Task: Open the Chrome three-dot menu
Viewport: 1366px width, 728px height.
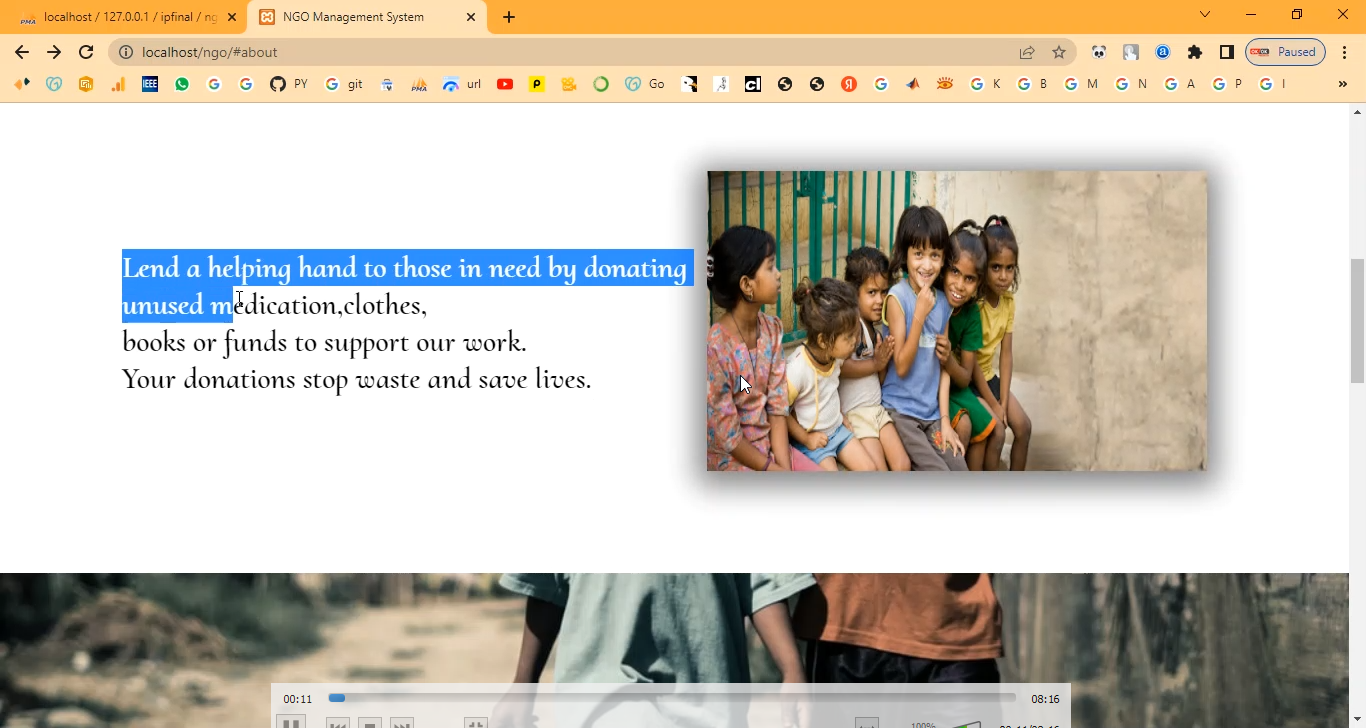Action: [x=1343, y=52]
